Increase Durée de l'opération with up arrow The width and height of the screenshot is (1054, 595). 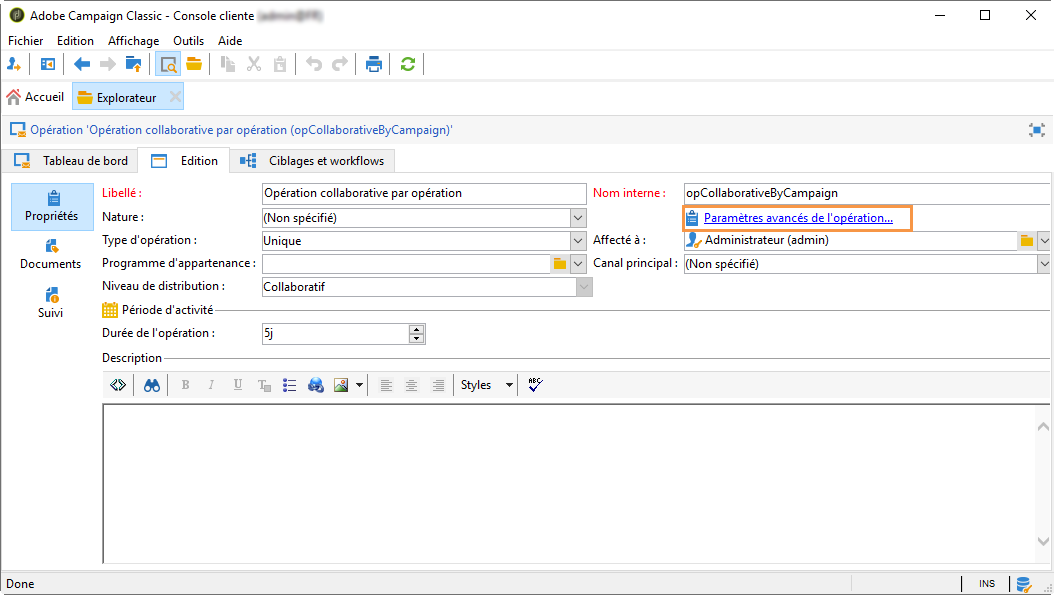click(x=417, y=329)
